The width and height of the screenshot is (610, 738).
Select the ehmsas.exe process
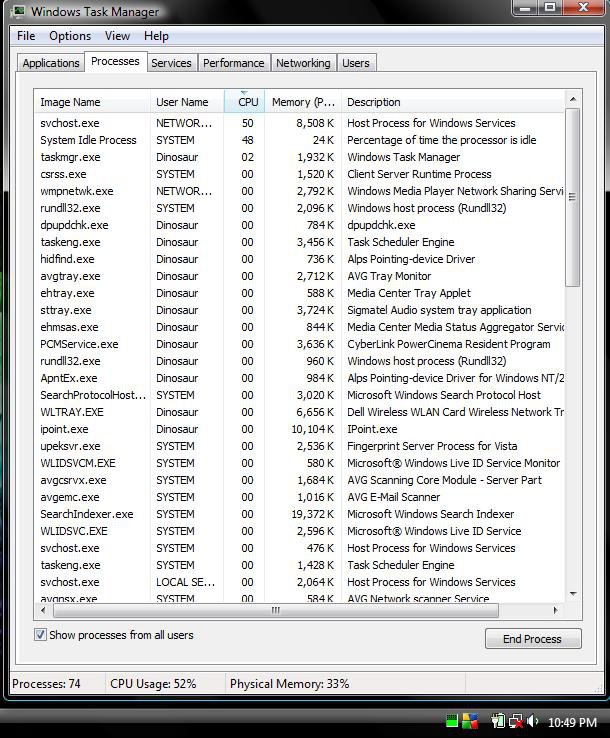299,327
